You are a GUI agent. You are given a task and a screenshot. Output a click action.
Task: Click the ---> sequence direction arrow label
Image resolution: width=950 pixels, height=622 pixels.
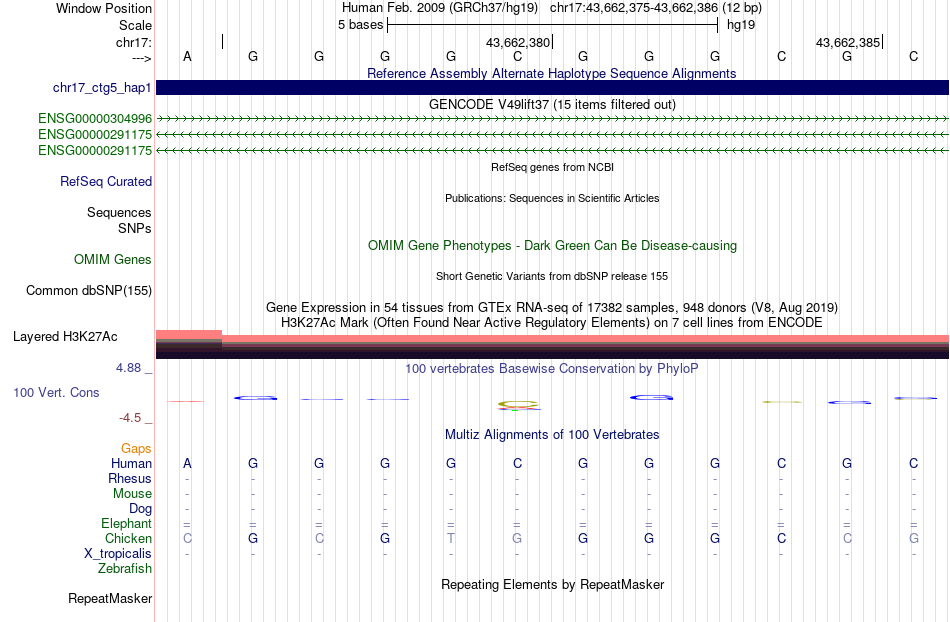(141, 58)
